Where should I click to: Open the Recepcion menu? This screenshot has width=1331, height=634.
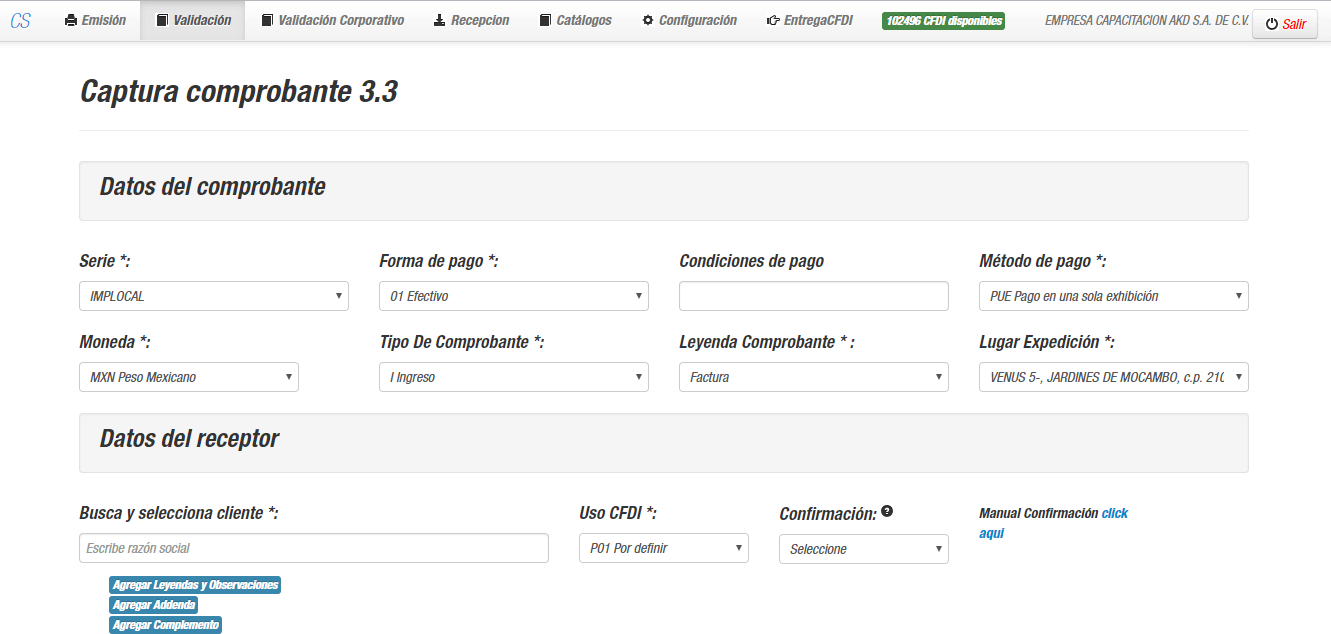pos(472,20)
